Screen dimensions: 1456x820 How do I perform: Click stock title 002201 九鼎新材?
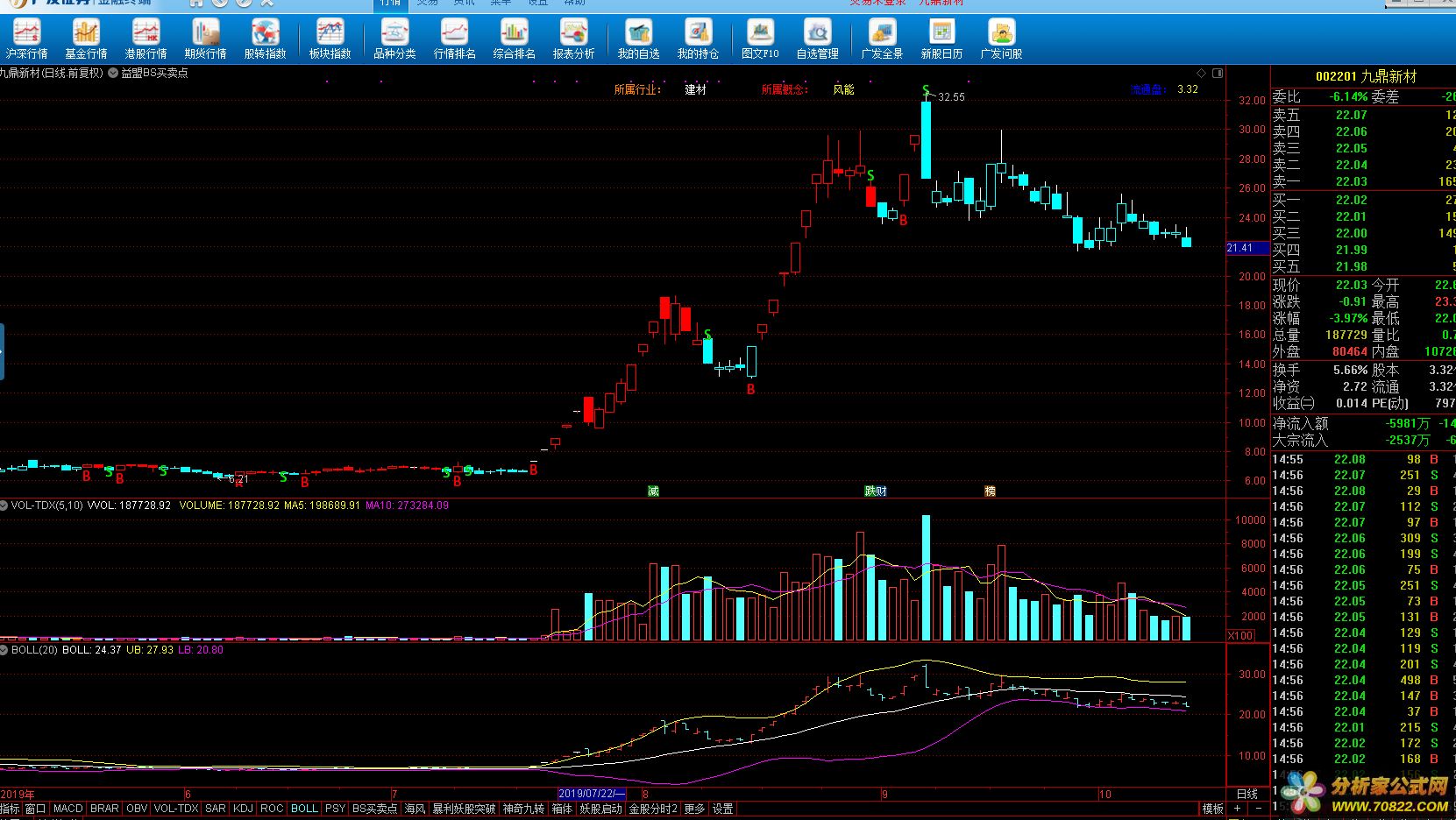pyautogui.click(x=1366, y=77)
